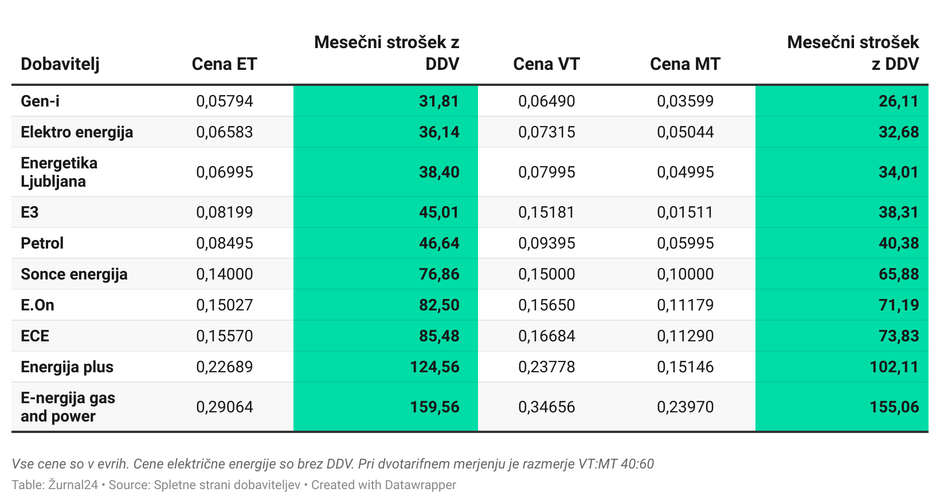This screenshot has height=504, width=940.
Task: Click the green cell showing 31,81
Action: point(385,101)
